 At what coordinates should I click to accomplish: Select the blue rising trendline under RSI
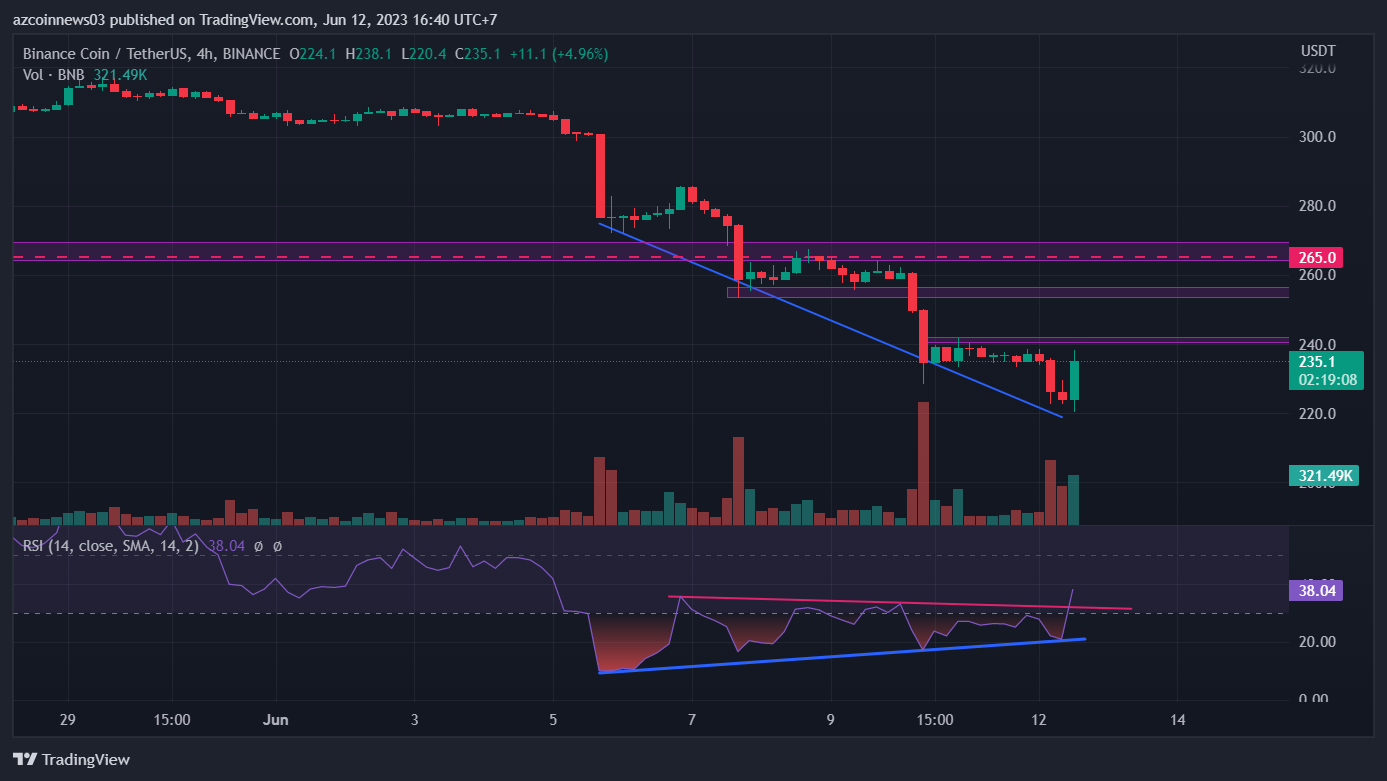tap(842, 655)
